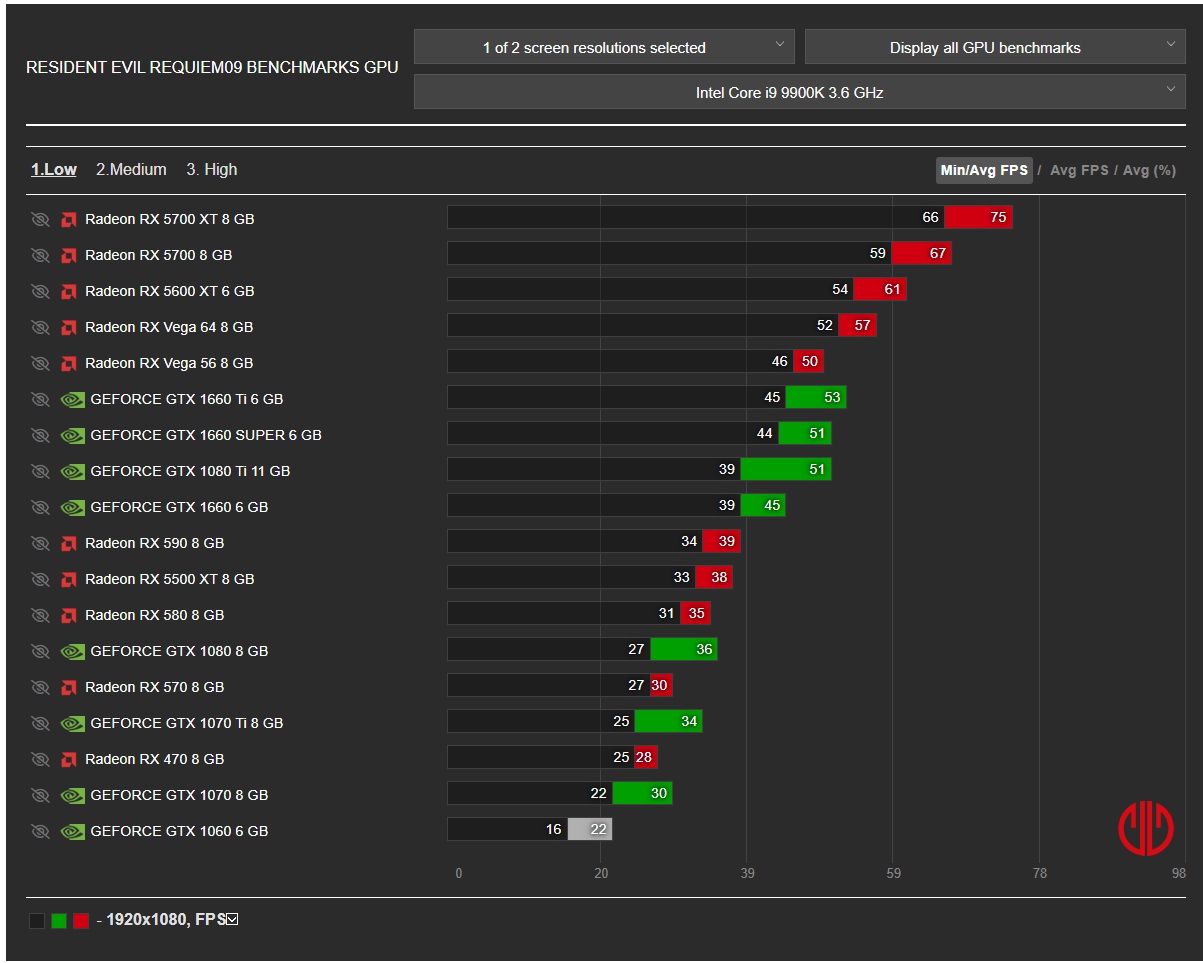Toggle visibility of Radeon RX Vega 64
1203x963 pixels.
[40, 327]
